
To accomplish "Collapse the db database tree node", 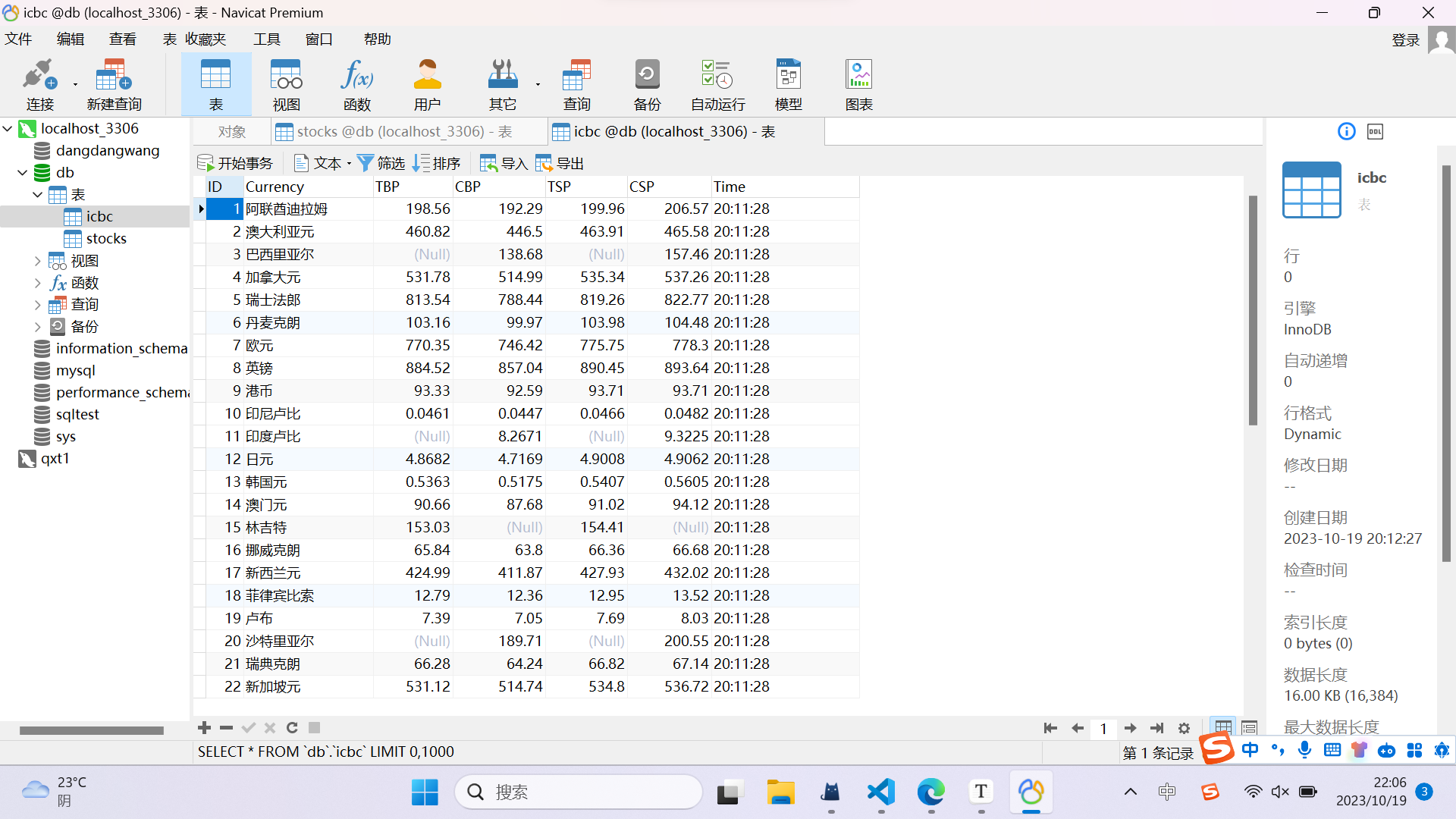I will pyautogui.click(x=23, y=173).
